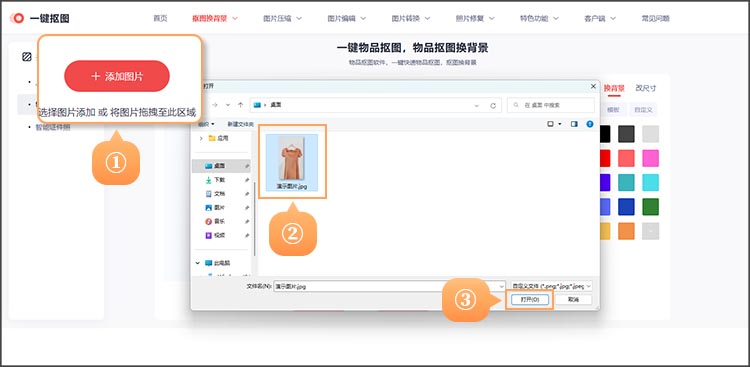Click the red 添加图片 button
750x367 pixels.
point(117,76)
